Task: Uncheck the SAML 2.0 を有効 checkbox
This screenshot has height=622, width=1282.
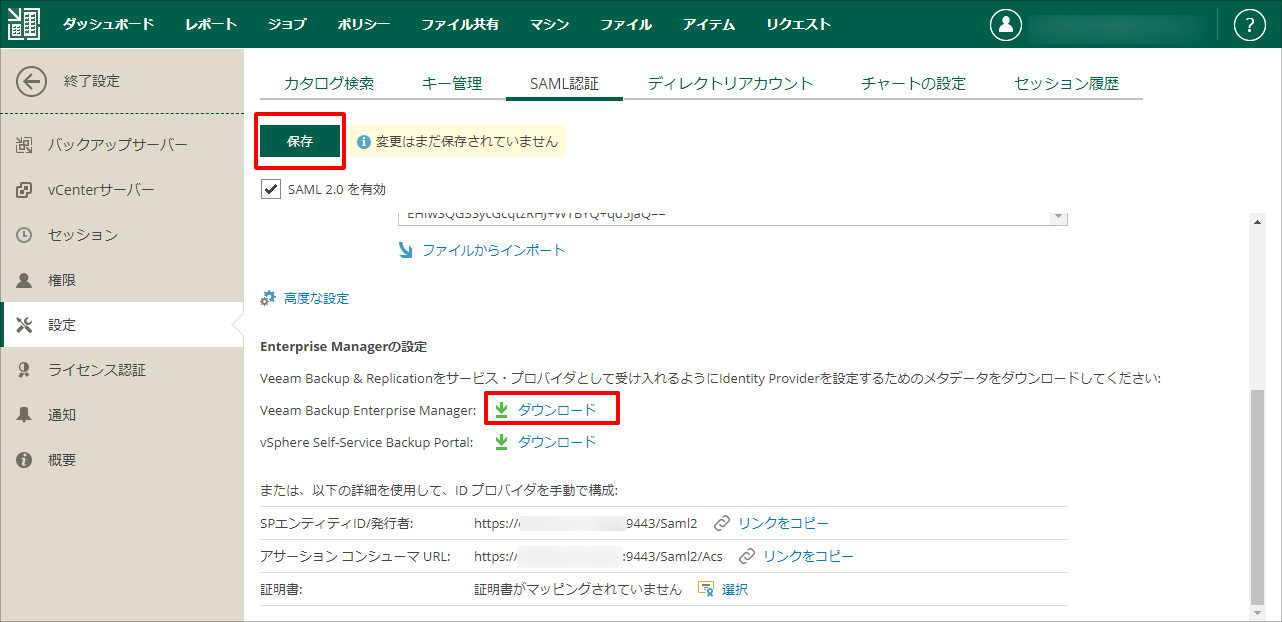Action: [x=270, y=189]
